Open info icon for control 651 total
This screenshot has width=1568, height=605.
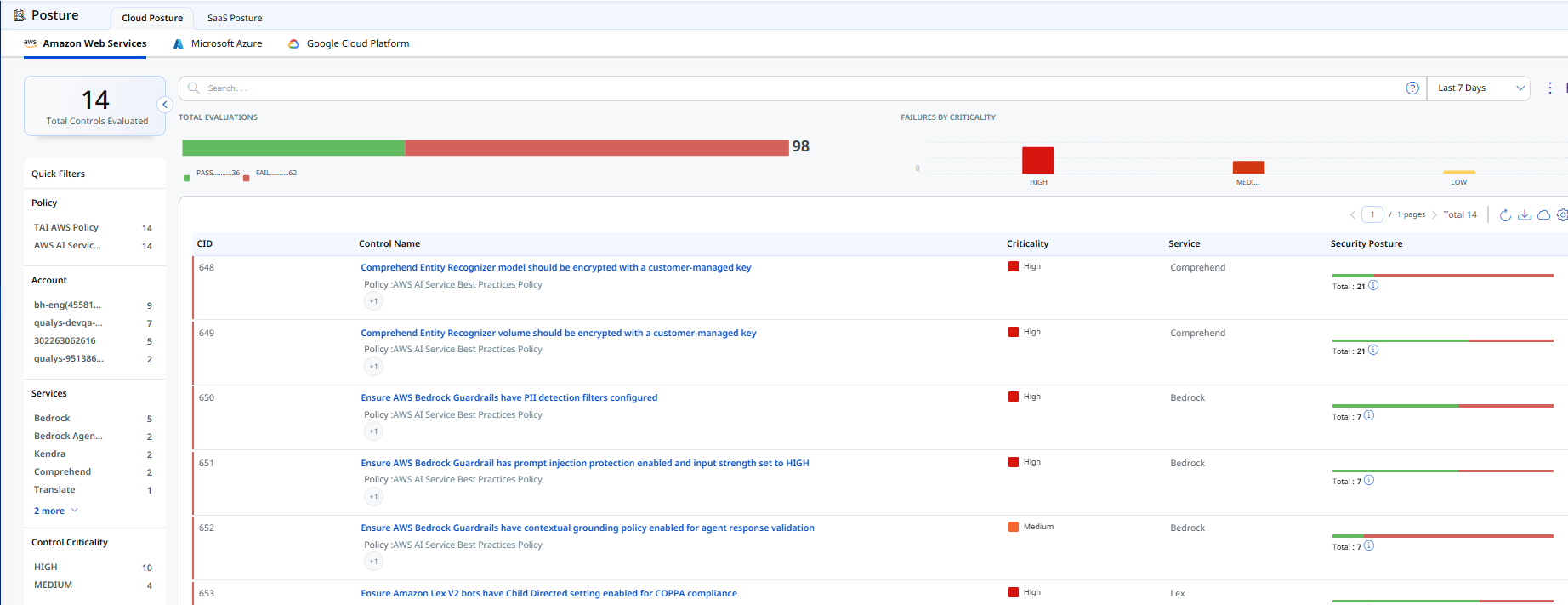[1369, 480]
